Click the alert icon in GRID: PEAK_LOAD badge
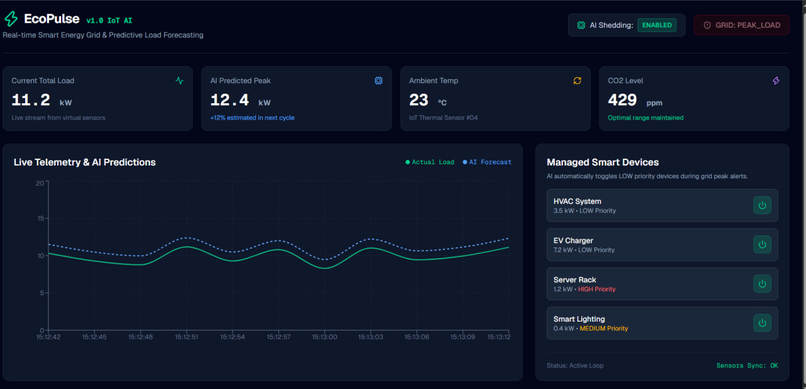The height and width of the screenshot is (389, 806). pyautogui.click(x=707, y=25)
